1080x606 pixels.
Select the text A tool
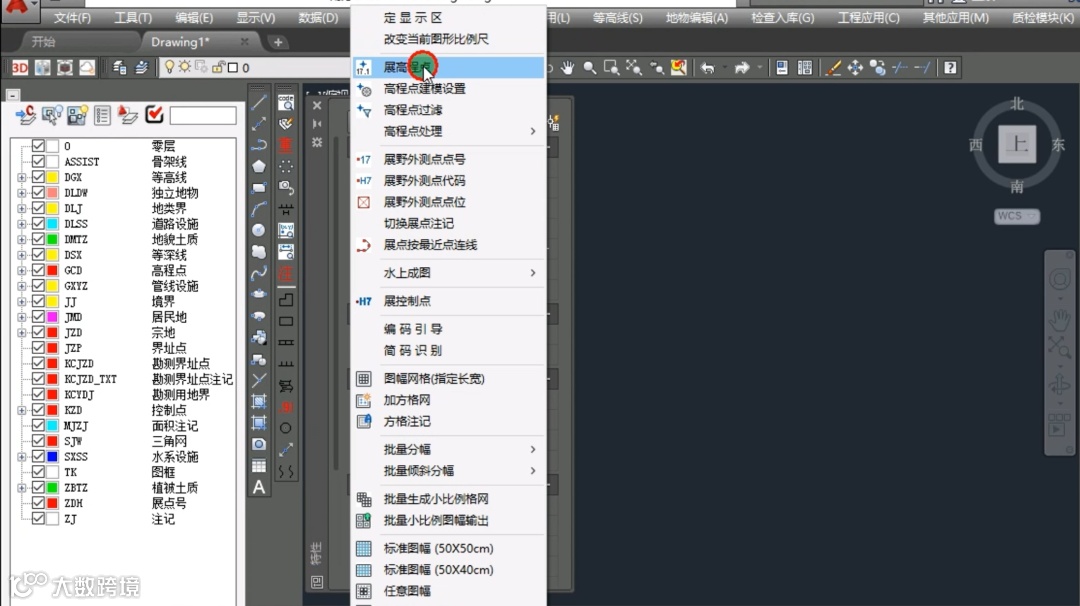(259, 487)
